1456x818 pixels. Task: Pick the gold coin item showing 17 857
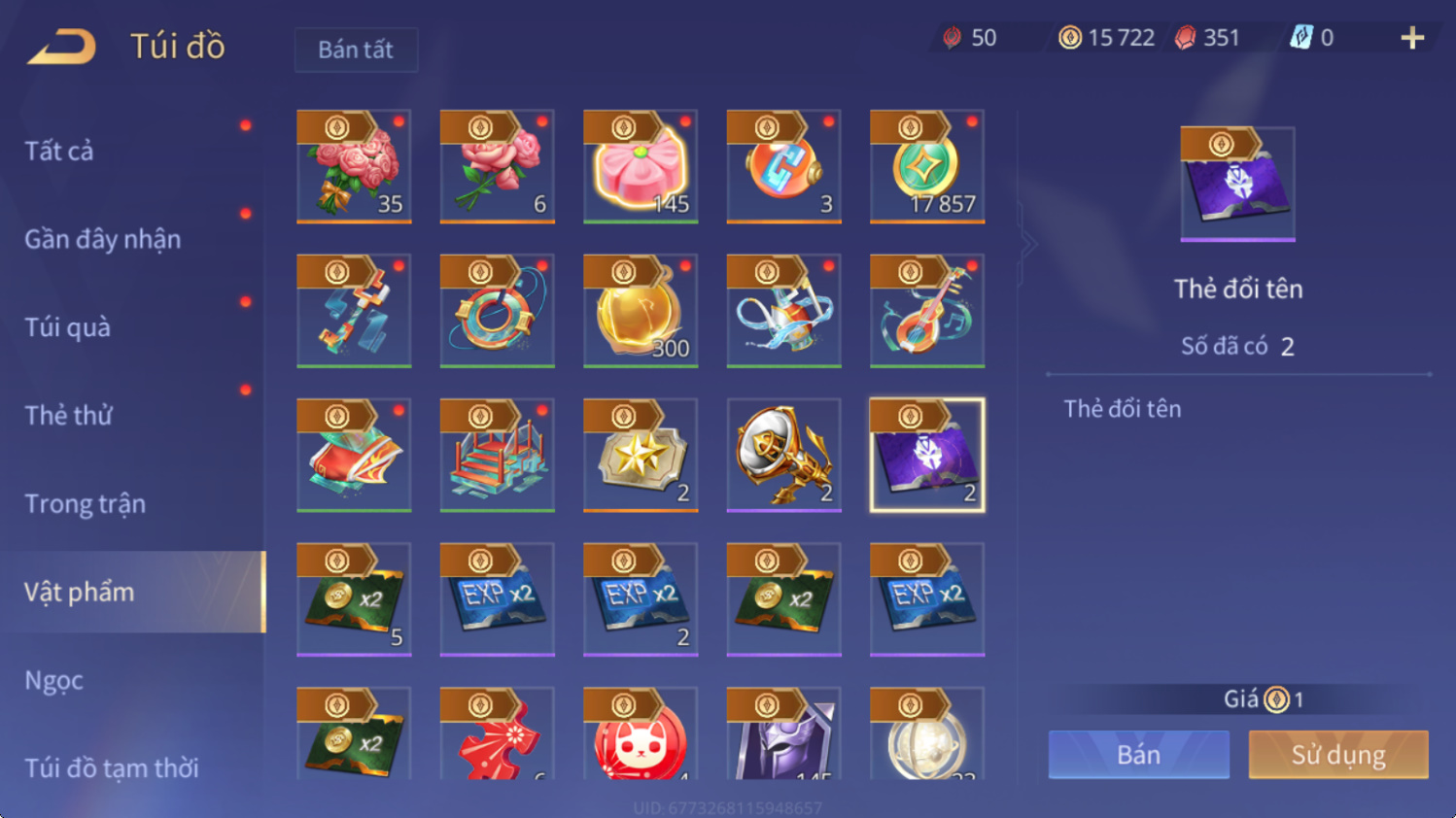(927, 166)
